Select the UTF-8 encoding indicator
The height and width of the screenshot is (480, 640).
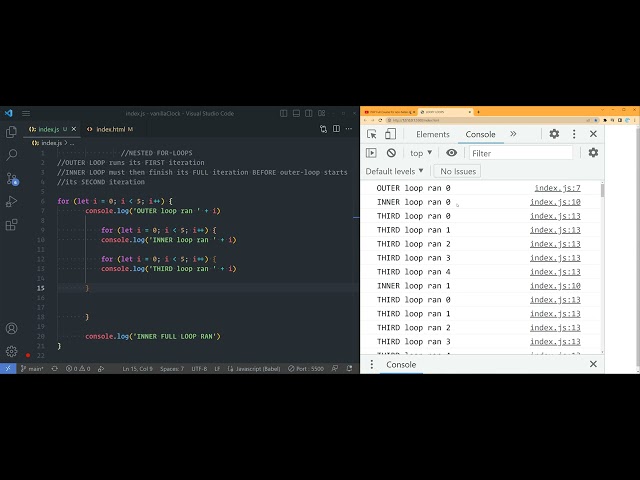[199, 369]
